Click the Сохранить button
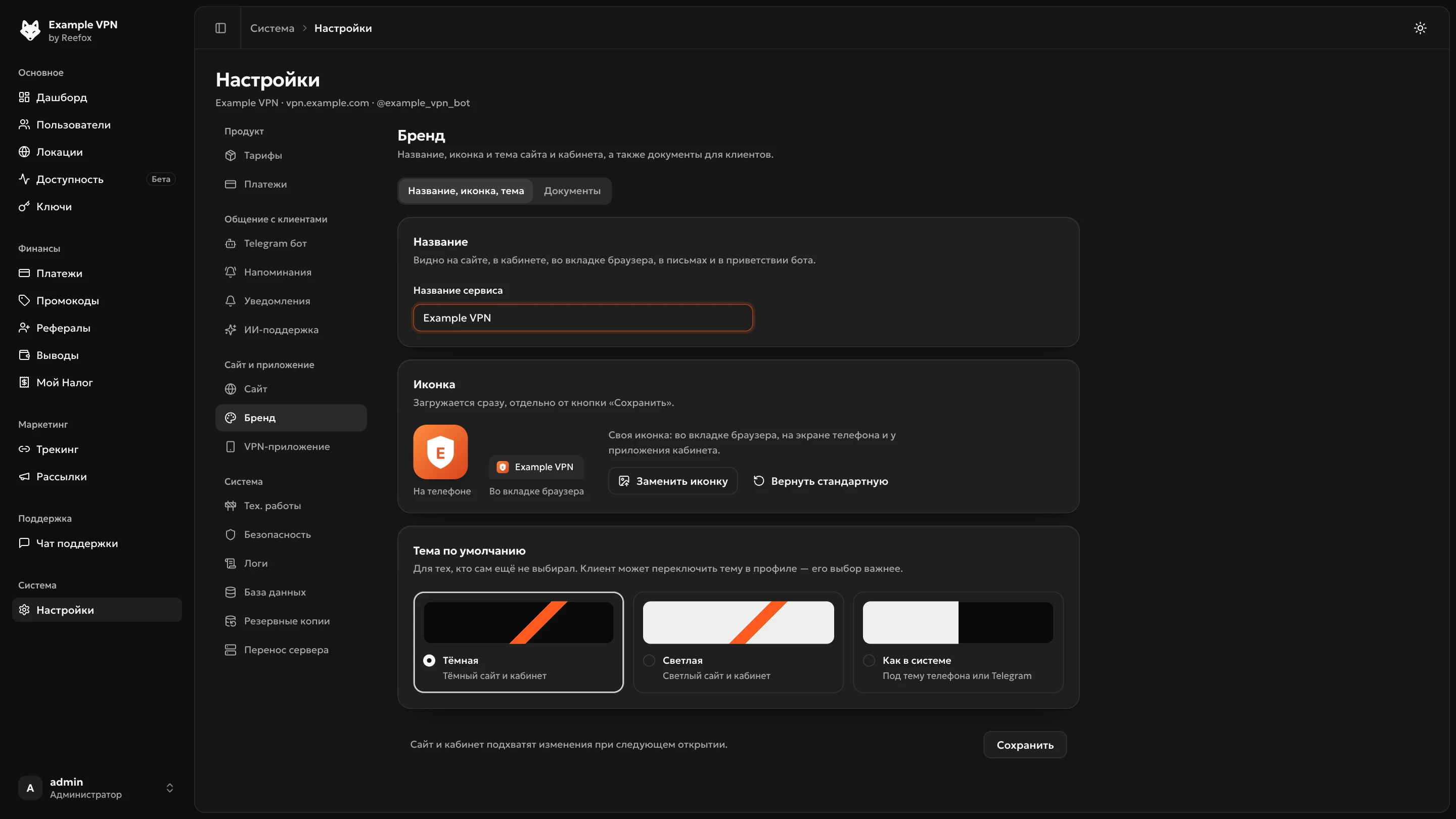The height and width of the screenshot is (819, 1456). pyautogui.click(x=1025, y=745)
